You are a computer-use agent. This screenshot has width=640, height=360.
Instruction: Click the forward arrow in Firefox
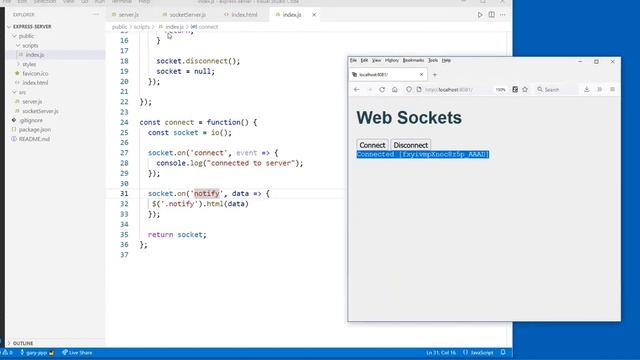(370, 89)
